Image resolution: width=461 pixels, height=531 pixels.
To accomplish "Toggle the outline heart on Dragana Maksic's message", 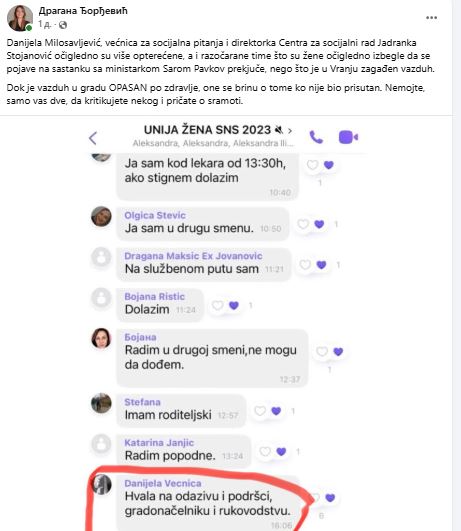I will tap(305, 264).
